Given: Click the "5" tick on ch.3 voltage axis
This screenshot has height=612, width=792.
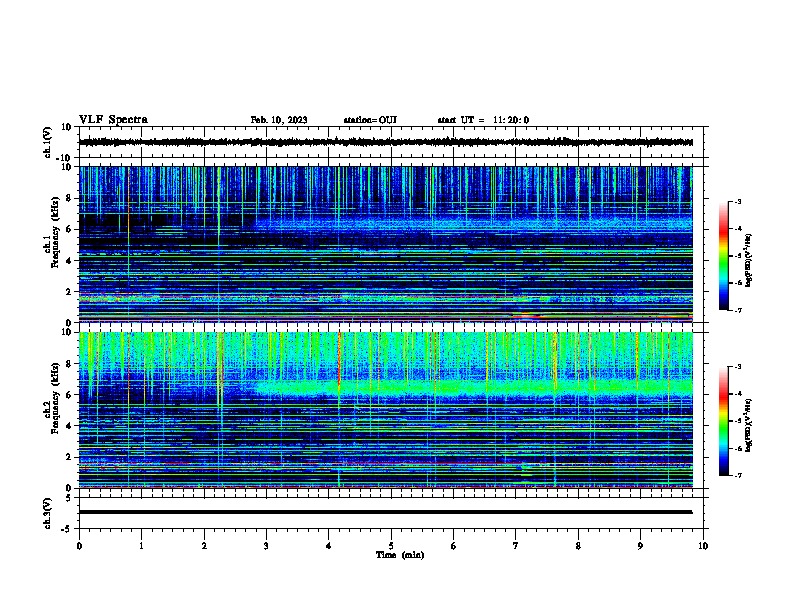Looking at the screenshot, I should click(x=69, y=498).
